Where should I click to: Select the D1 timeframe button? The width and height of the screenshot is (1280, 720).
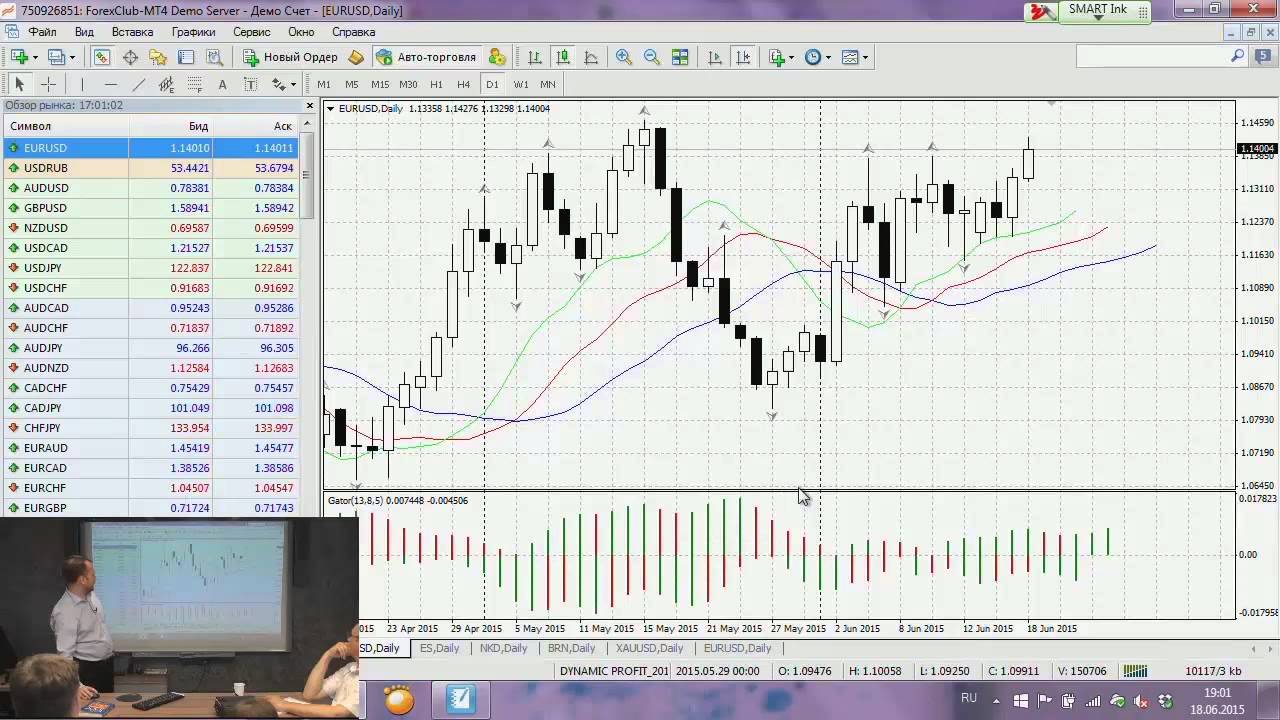point(492,85)
